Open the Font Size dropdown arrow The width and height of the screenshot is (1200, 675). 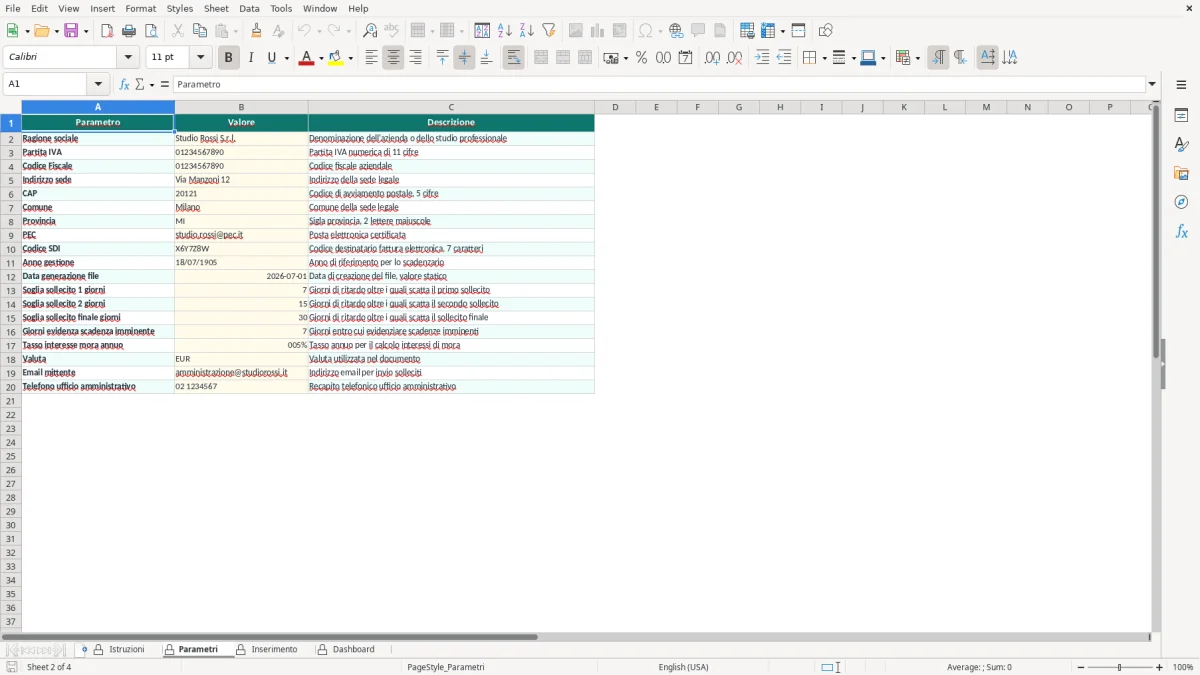tap(200, 58)
